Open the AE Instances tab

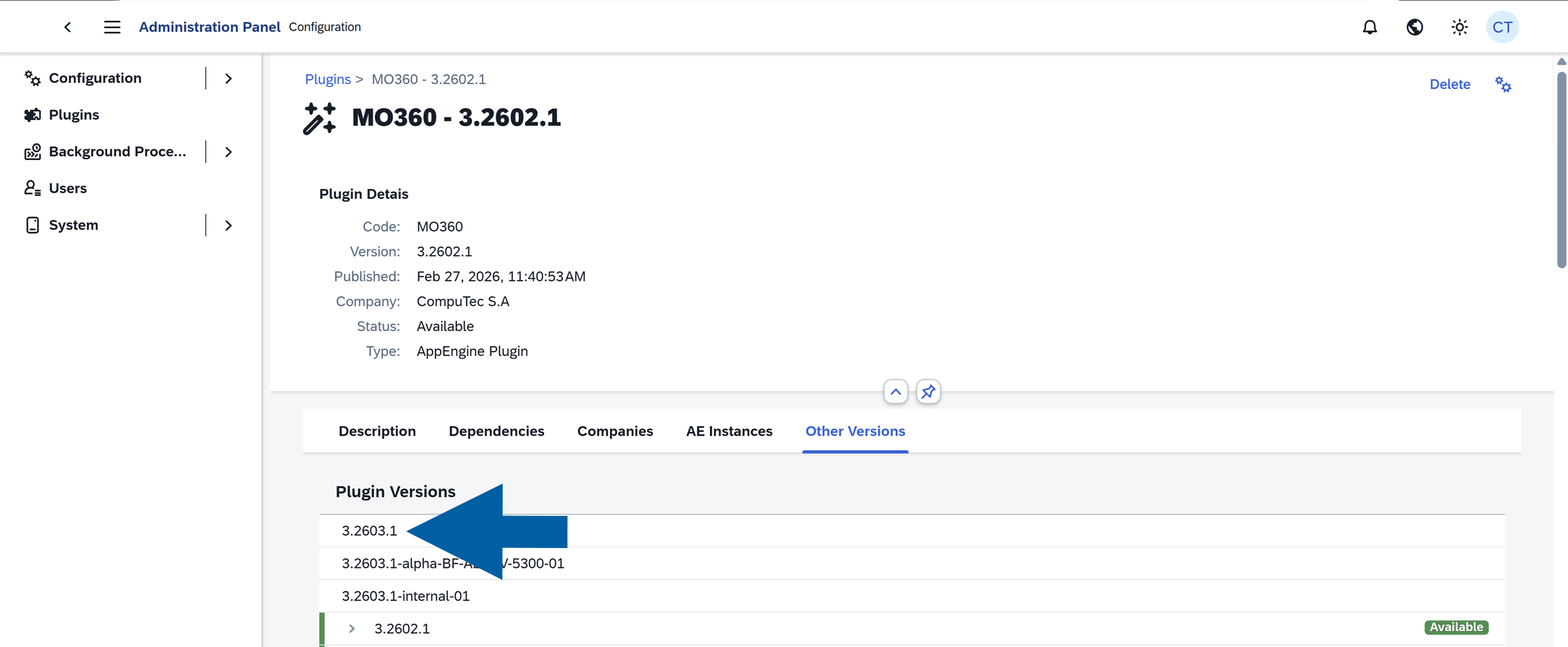pyautogui.click(x=729, y=431)
